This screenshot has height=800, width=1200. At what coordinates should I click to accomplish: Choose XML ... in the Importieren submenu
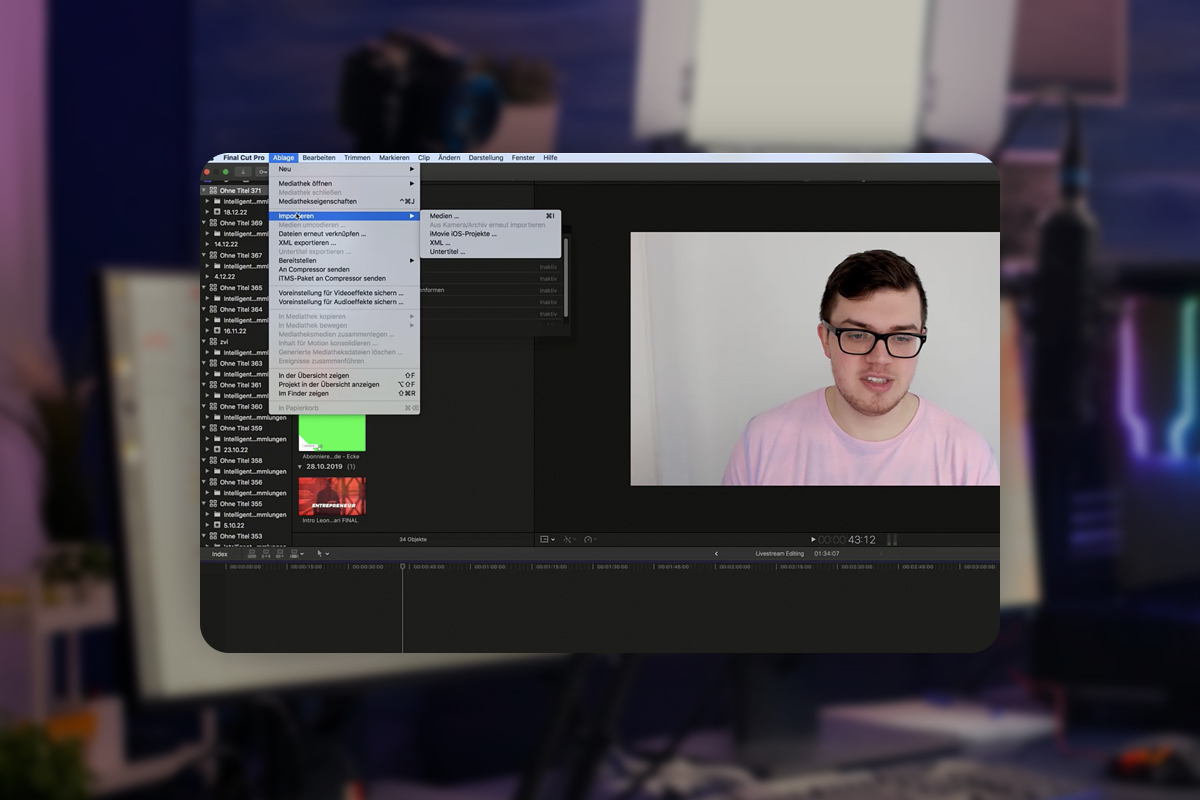point(491,243)
